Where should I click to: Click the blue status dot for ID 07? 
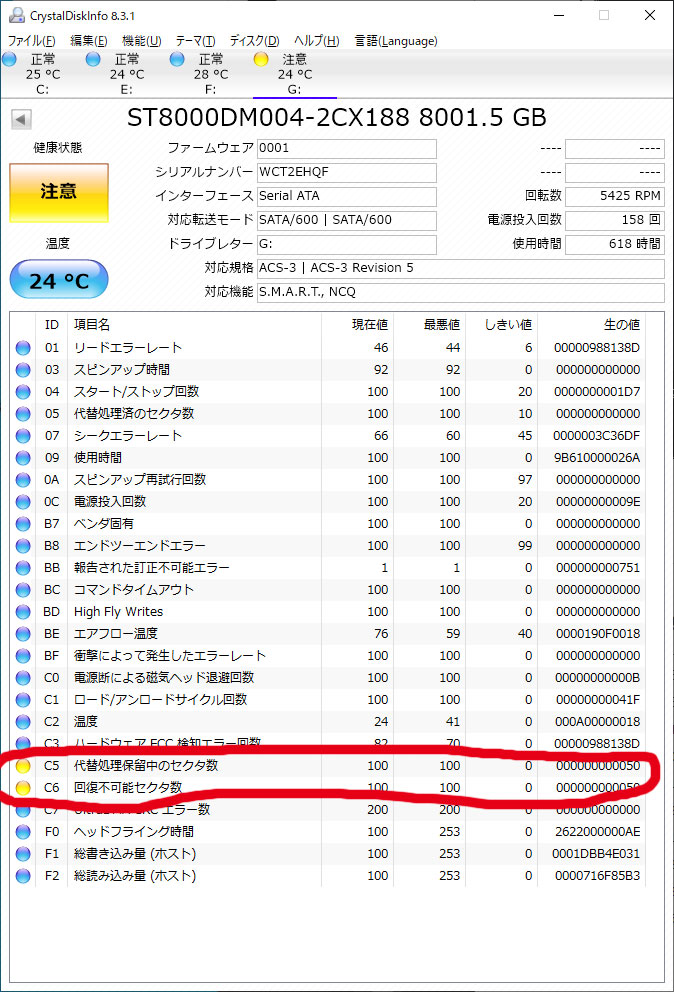click(x=23, y=436)
